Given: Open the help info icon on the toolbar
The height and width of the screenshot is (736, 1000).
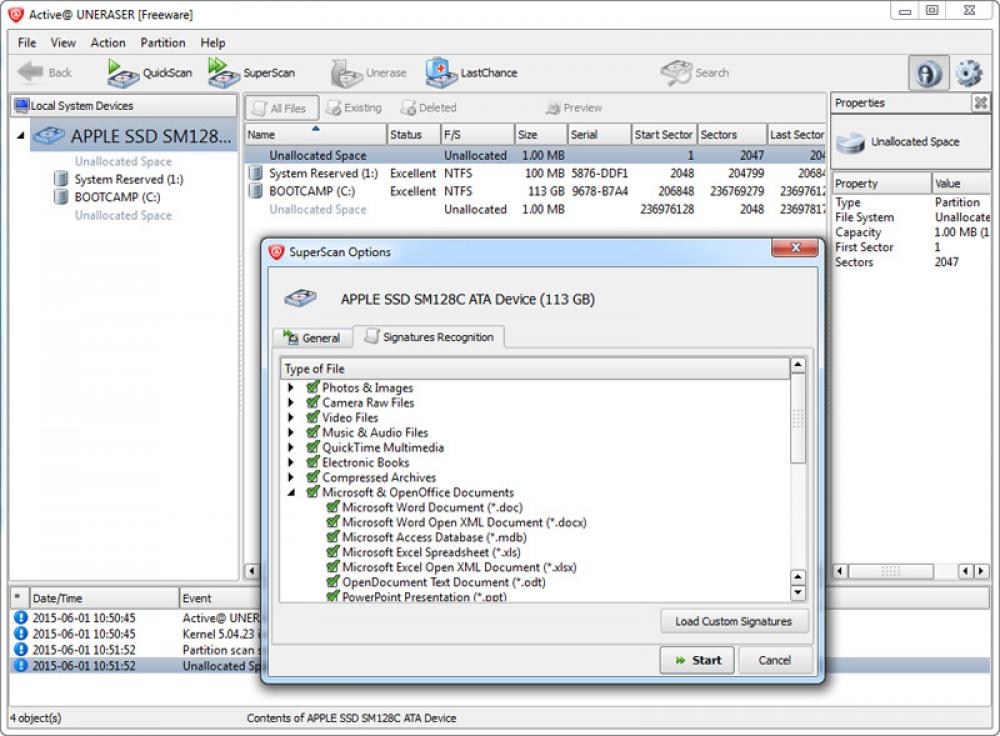Looking at the screenshot, I should pos(928,72).
